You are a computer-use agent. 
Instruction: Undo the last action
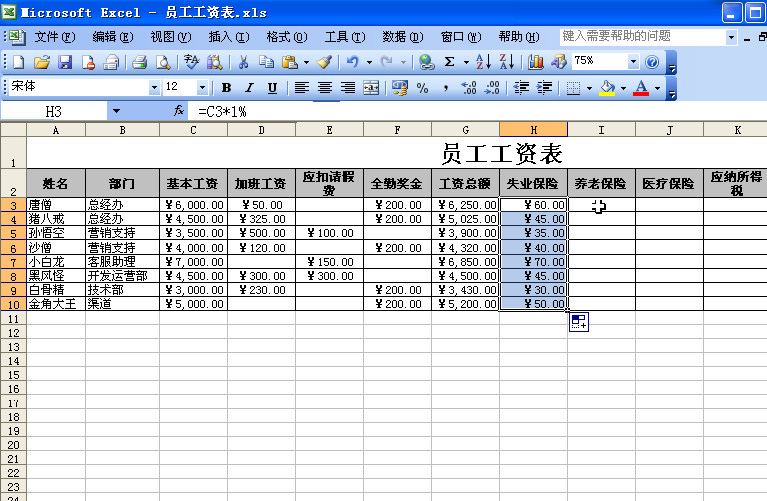pos(353,62)
